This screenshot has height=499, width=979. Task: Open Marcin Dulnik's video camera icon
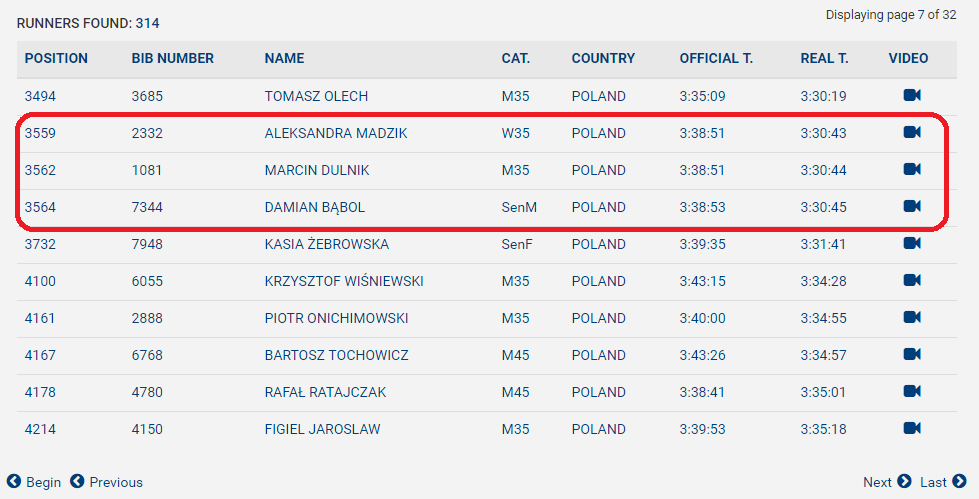pyautogui.click(x=912, y=169)
